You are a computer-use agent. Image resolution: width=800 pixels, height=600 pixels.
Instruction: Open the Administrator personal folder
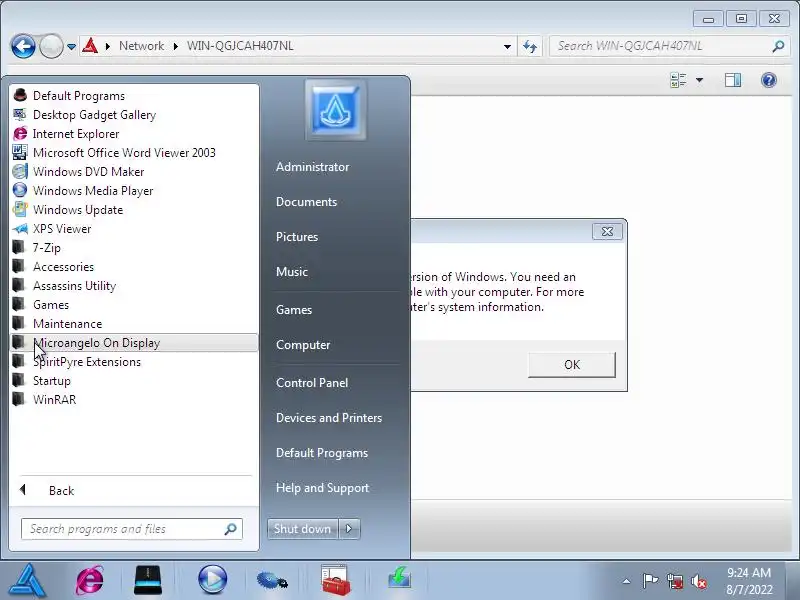312,167
